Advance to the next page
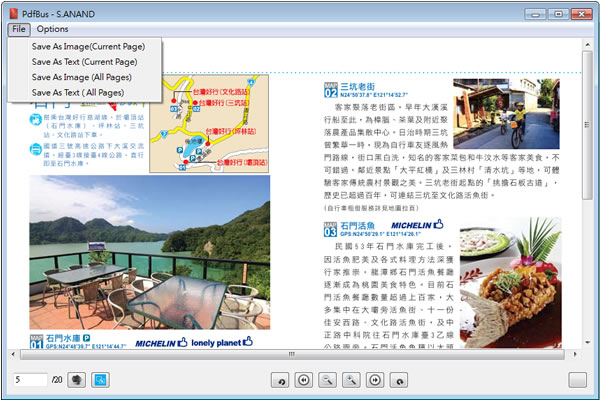This screenshot has width=600, height=400. [x=376, y=380]
